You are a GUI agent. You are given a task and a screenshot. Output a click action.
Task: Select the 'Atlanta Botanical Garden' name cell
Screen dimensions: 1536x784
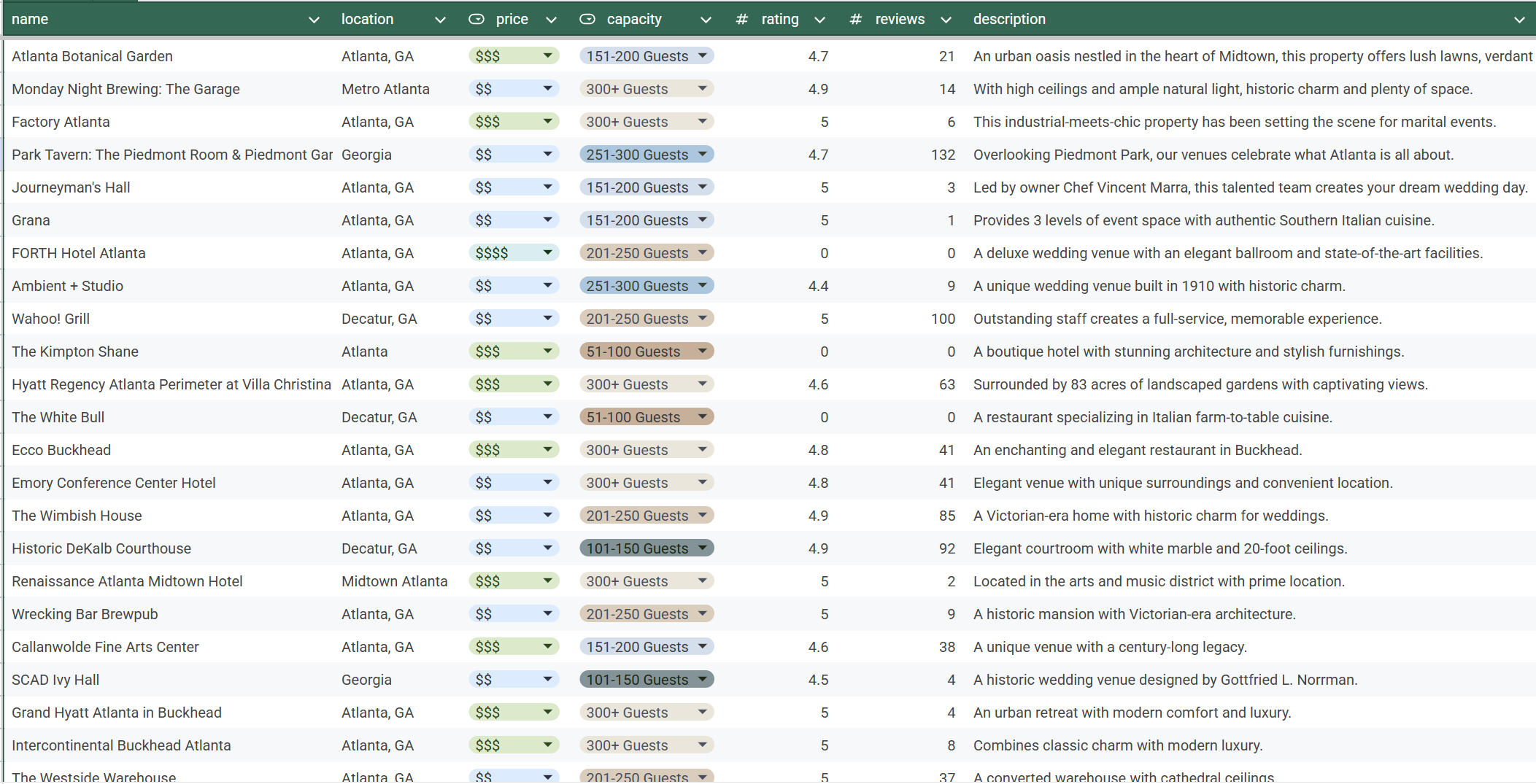(x=169, y=56)
